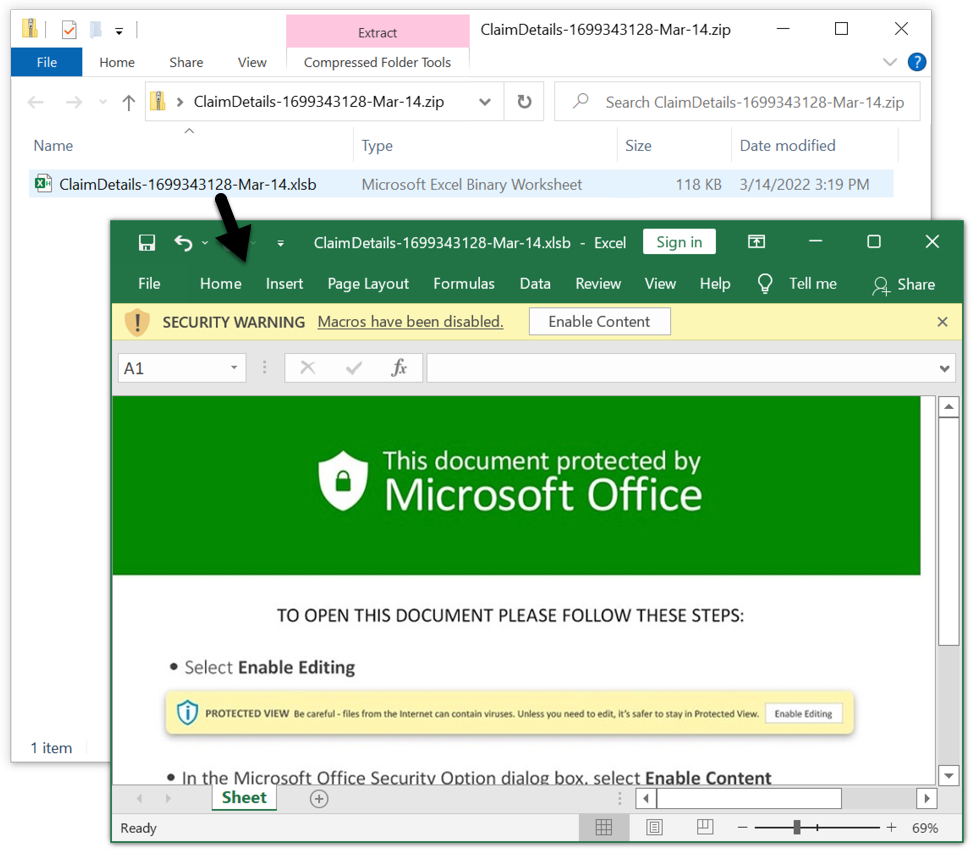Viewport: 975px width, 855px height.
Task: Select Page Break Preview view icon
Action: point(704,828)
